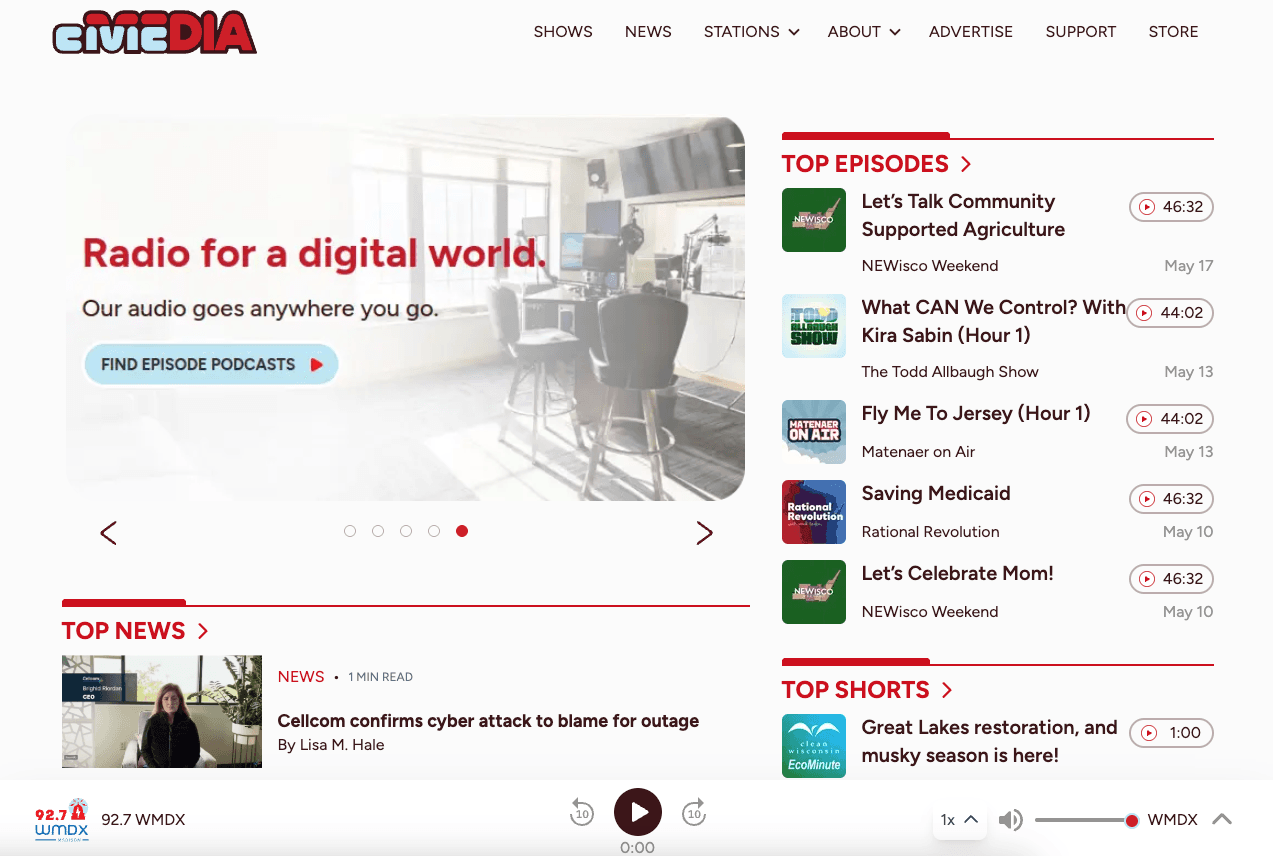Show next carousel slide arrow
This screenshot has height=856, width=1273.
pos(705,533)
